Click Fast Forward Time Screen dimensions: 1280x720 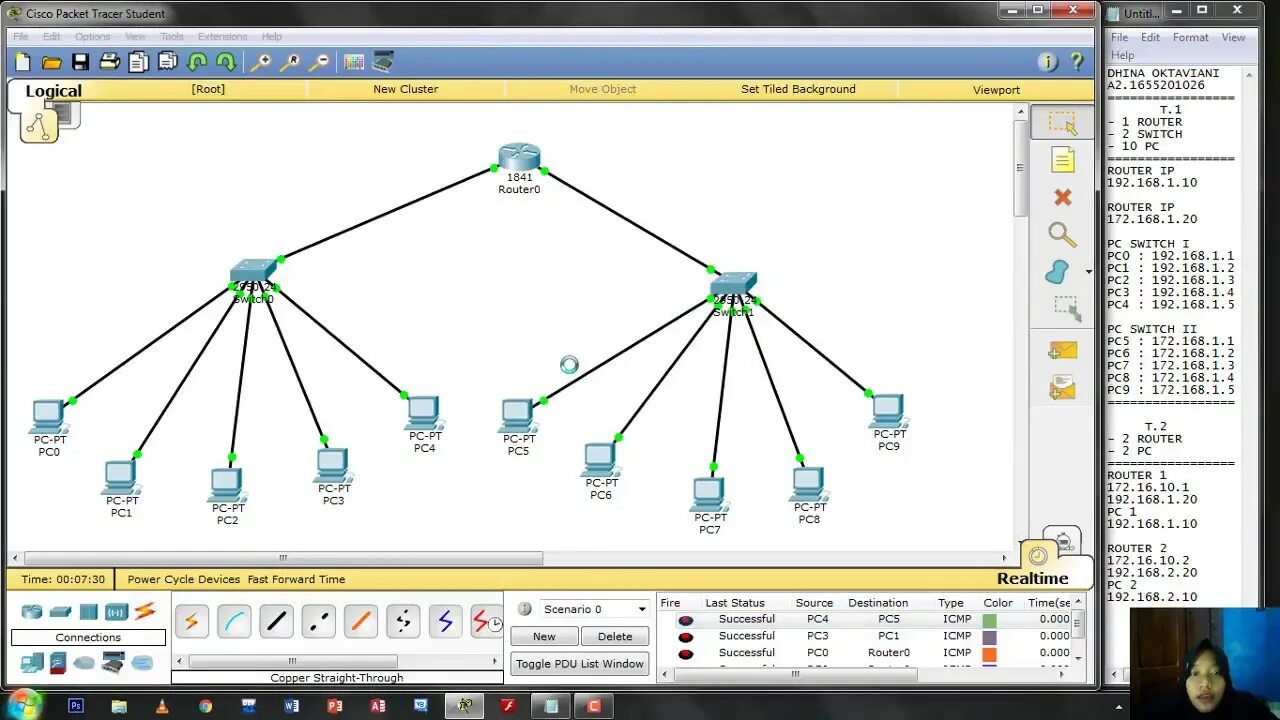[x=297, y=579]
